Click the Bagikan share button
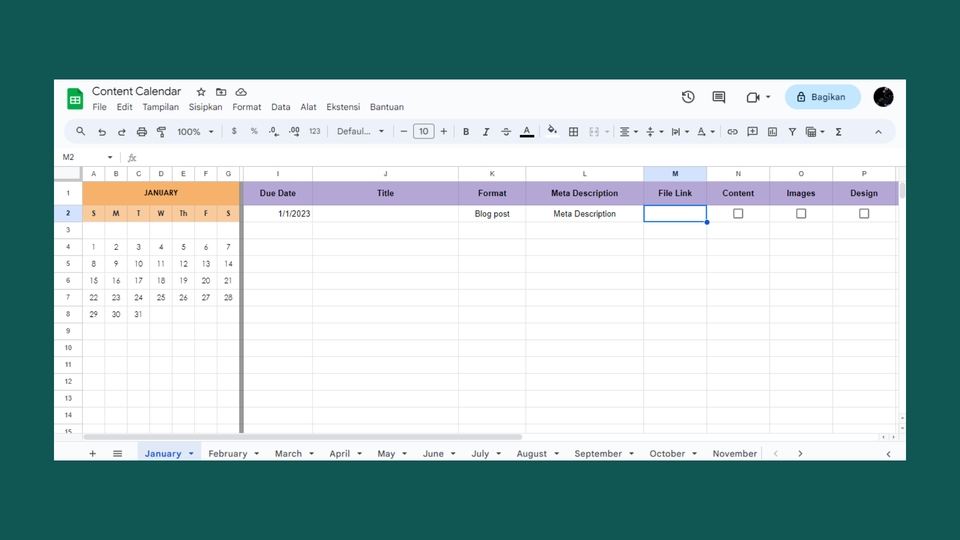Image resolution: width=960 pixels, height=540 pixels. point(822,97)
